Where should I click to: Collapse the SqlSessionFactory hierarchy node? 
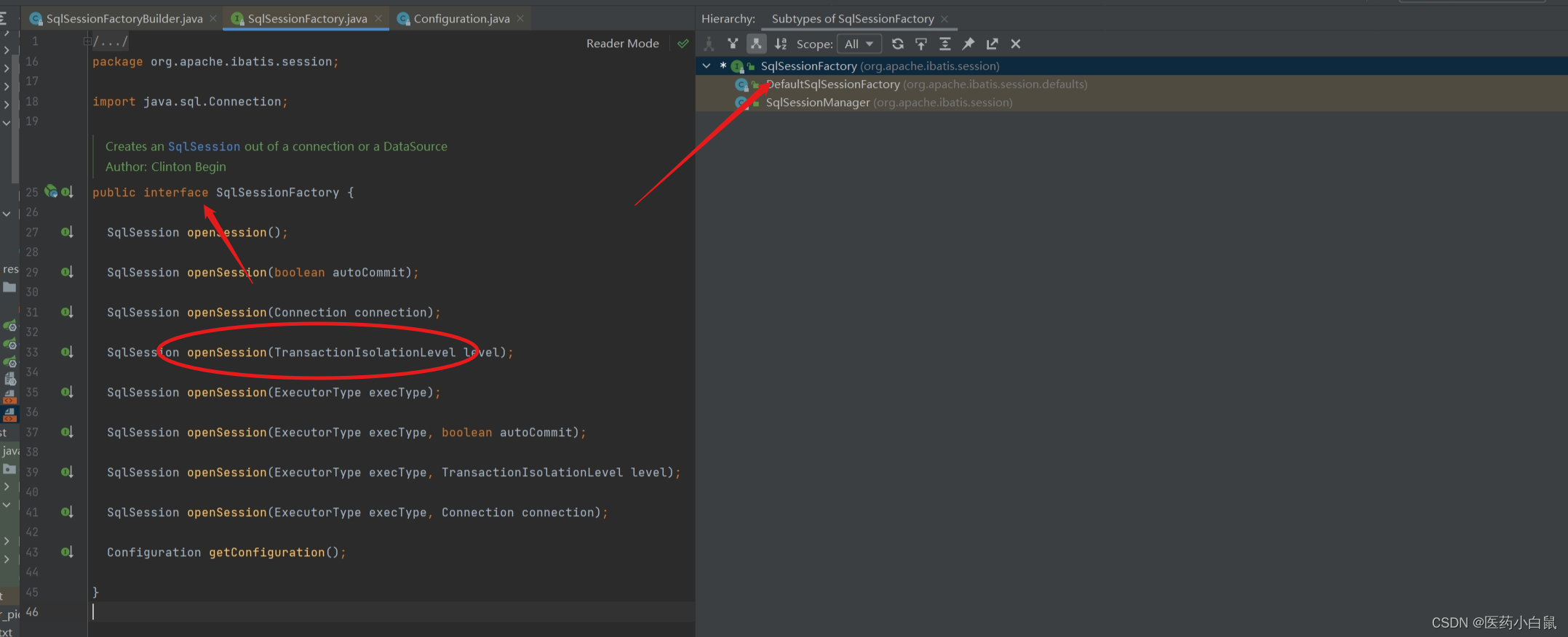point(707,65)
